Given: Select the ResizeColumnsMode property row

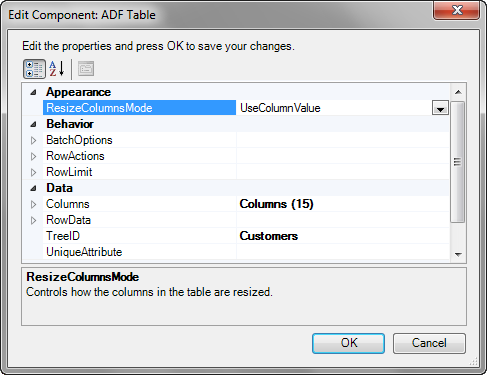Looking at the screenshot, I should (x=139, y=108).
